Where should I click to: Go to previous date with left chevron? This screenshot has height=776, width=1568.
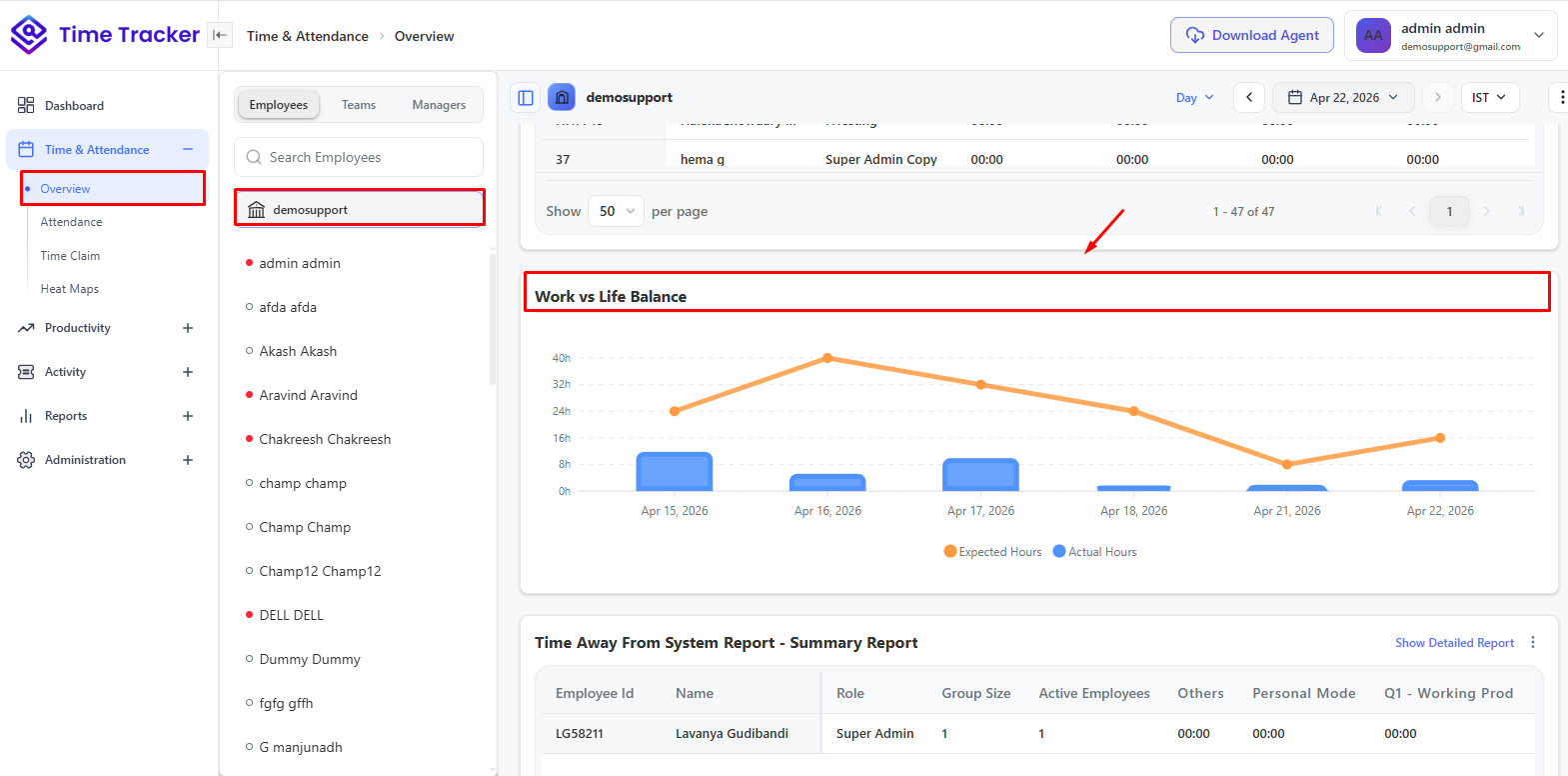click(x=1249, y=97)
